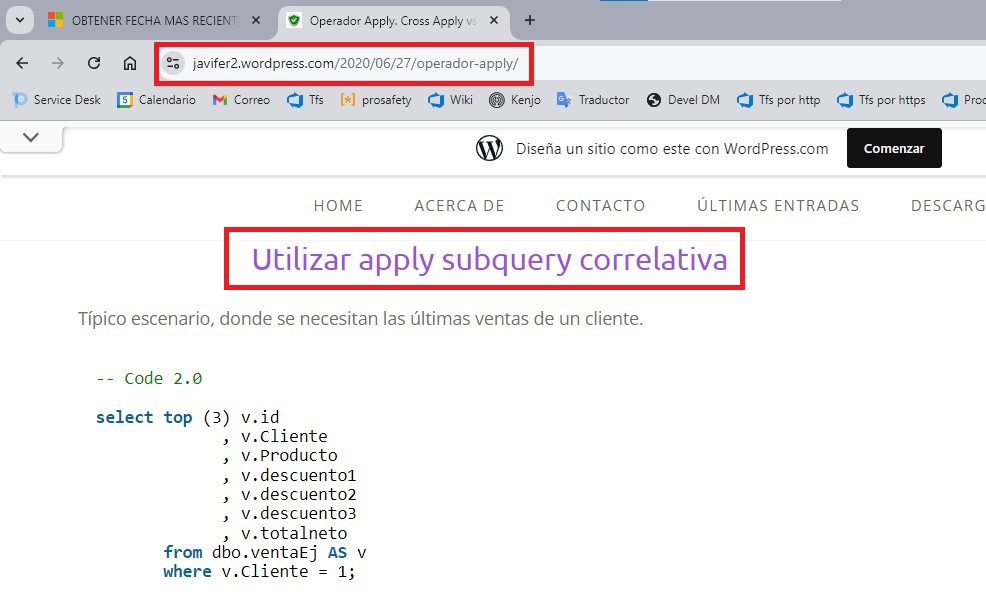
Task: Select the Wiki bookmark icon
Action: 433,100
